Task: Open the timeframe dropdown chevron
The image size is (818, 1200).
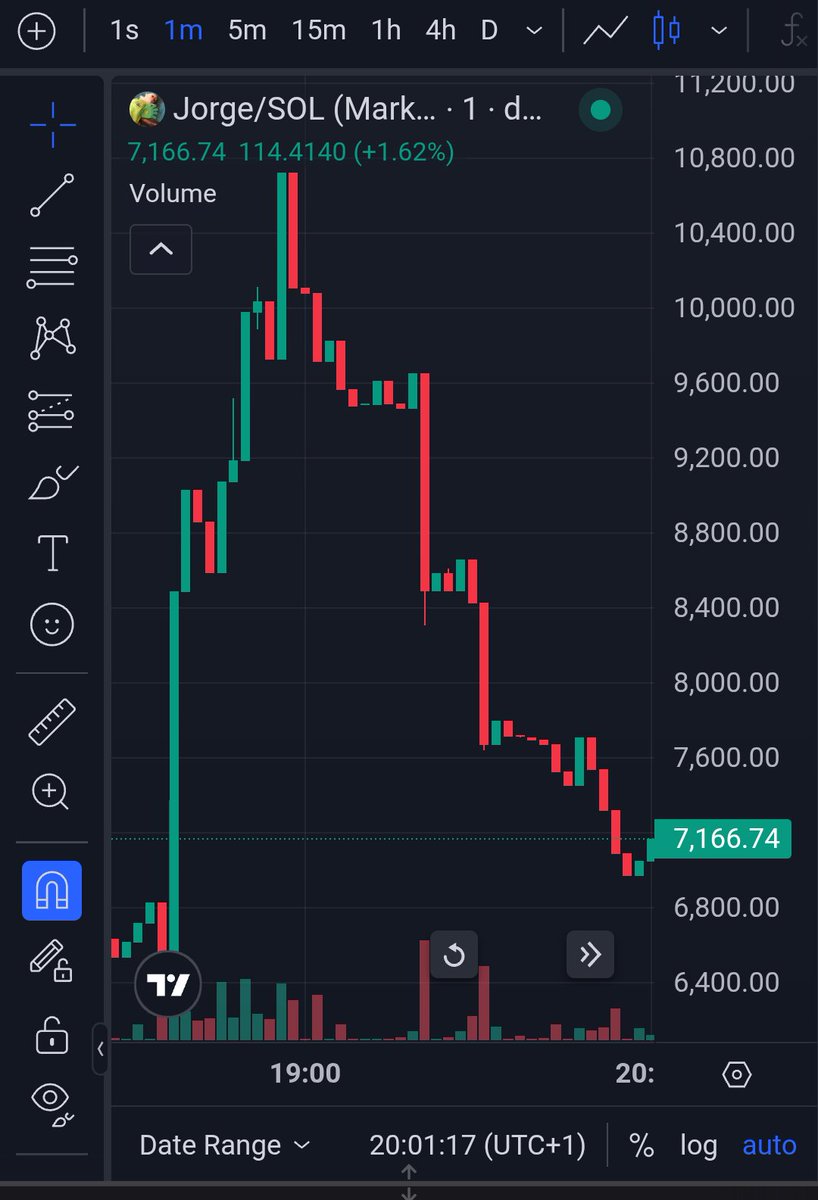Action: coord(536,31)
